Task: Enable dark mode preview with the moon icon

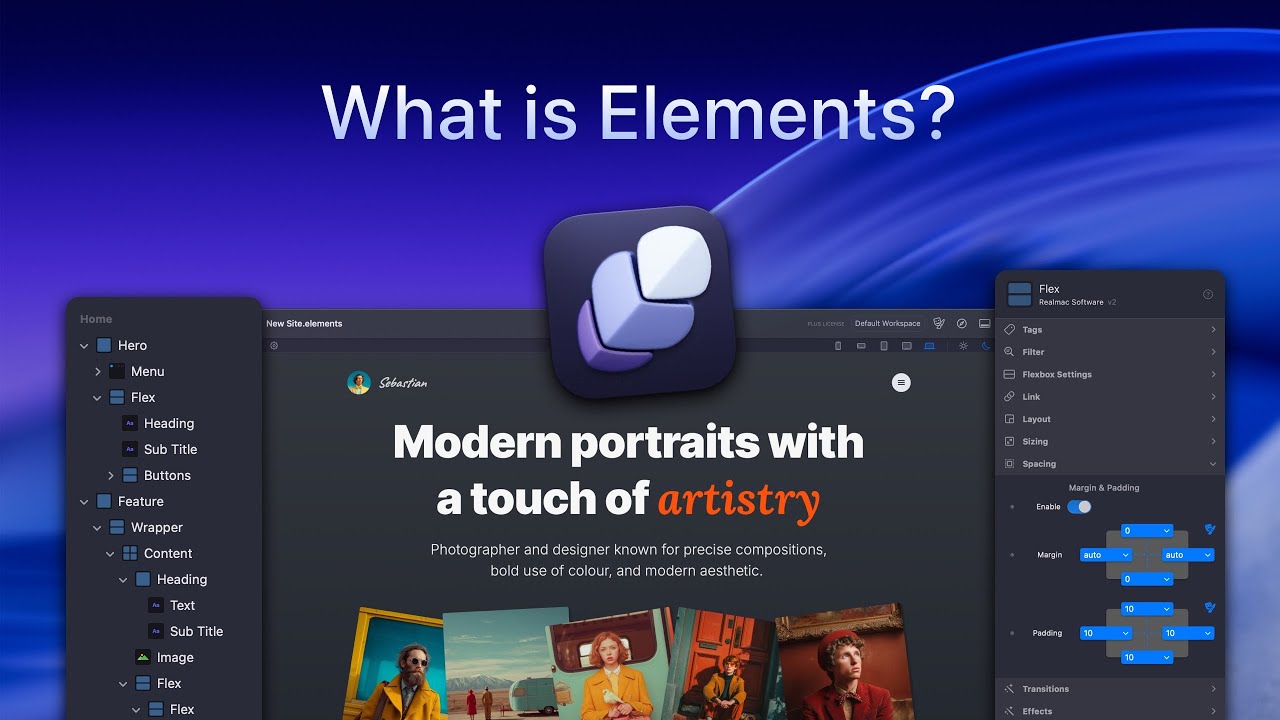Action: pos(986,346)
